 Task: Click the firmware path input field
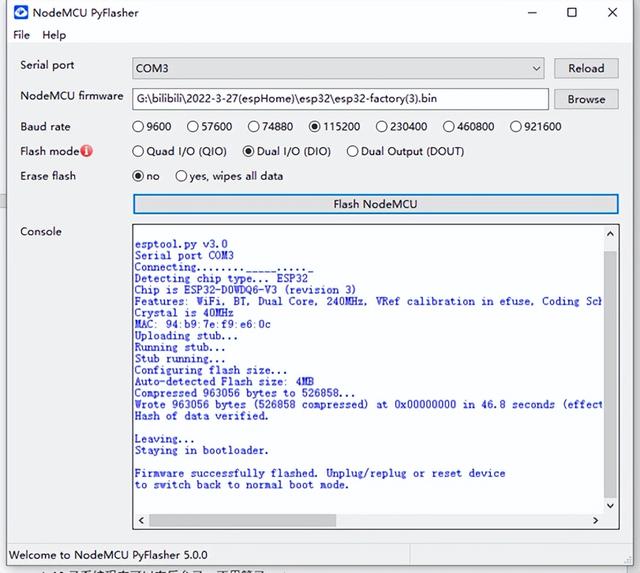click(340, 99)
